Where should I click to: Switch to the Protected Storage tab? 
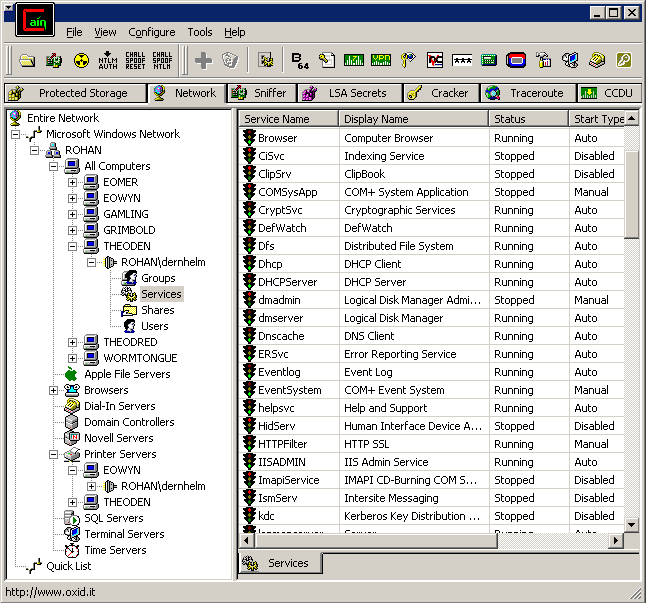click(x=75, y=93)
